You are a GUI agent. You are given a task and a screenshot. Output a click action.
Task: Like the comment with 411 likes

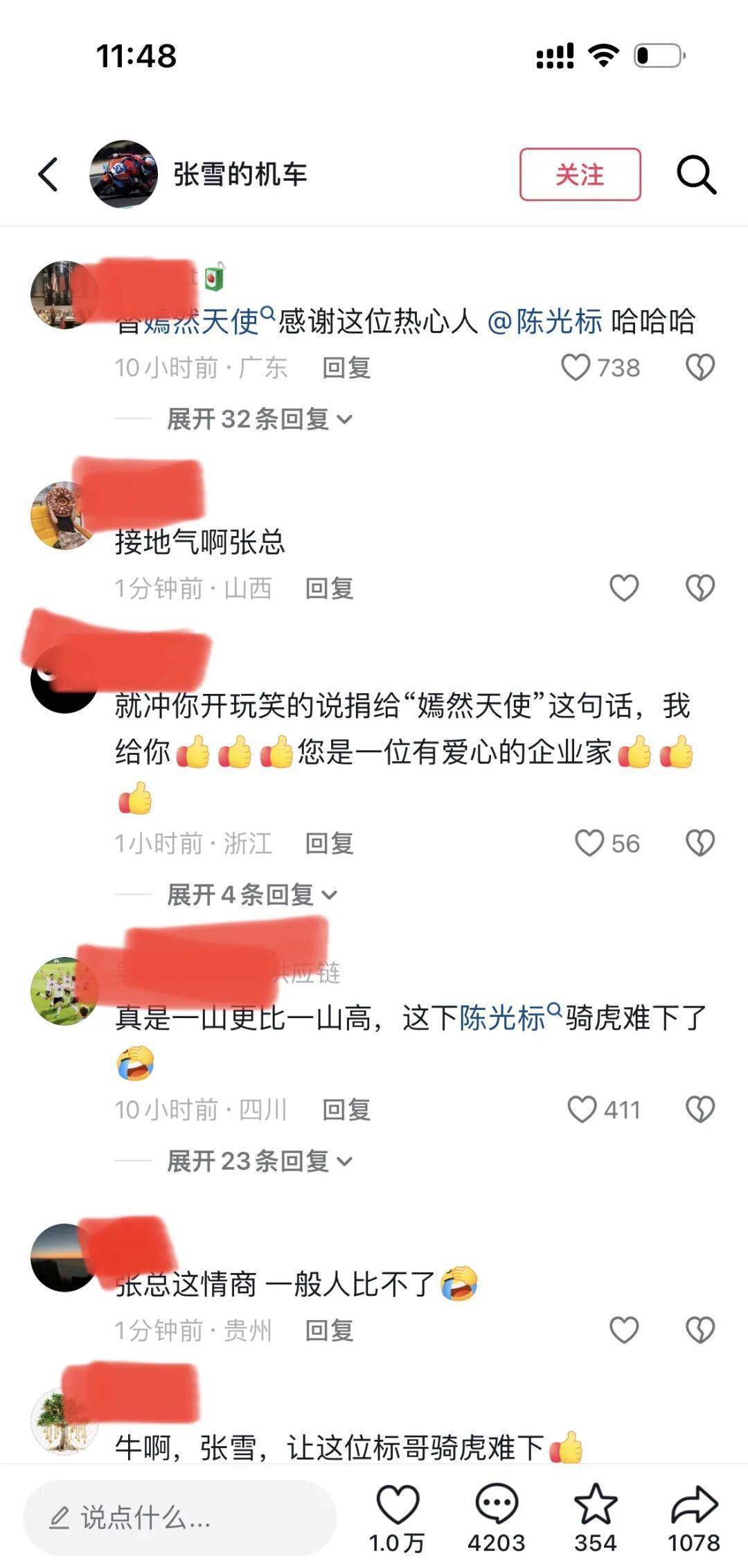(x=604, y=1109)
